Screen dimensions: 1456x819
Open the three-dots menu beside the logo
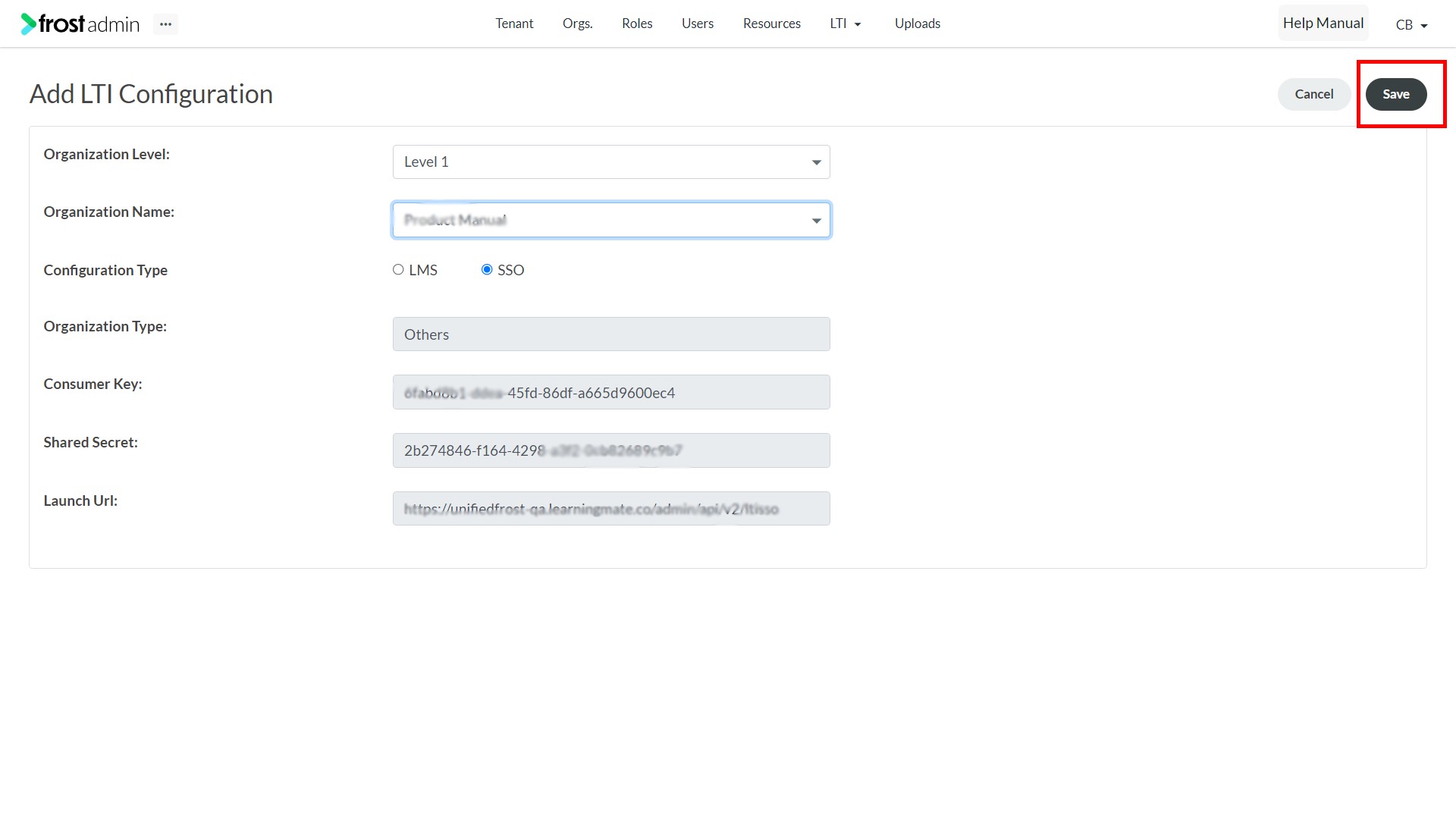(165, 24)
